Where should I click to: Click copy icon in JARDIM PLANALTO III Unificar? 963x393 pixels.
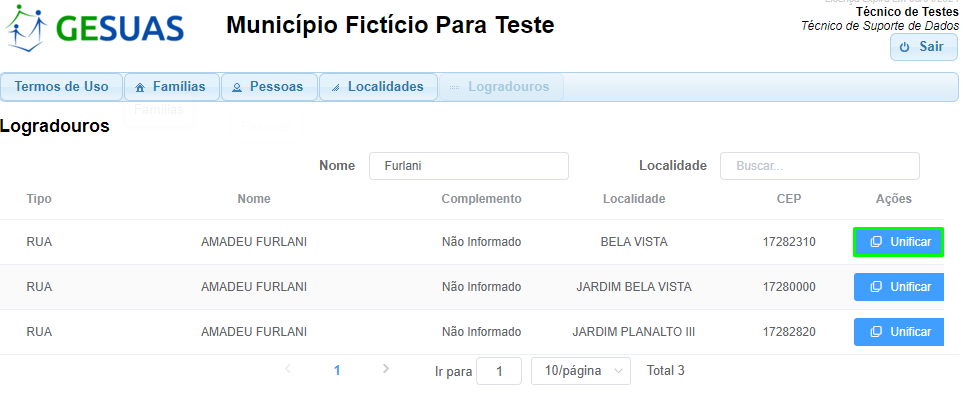click(876, 332)
